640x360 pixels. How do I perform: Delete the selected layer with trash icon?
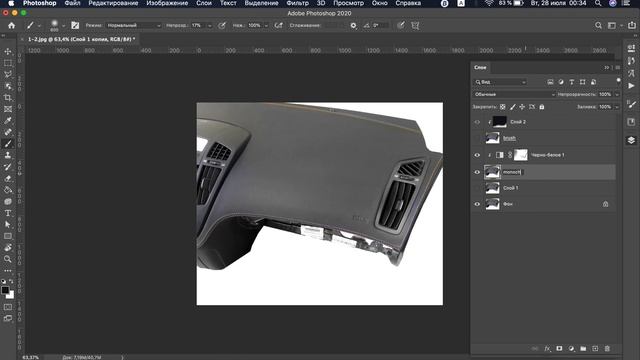[x=607, y=349]
